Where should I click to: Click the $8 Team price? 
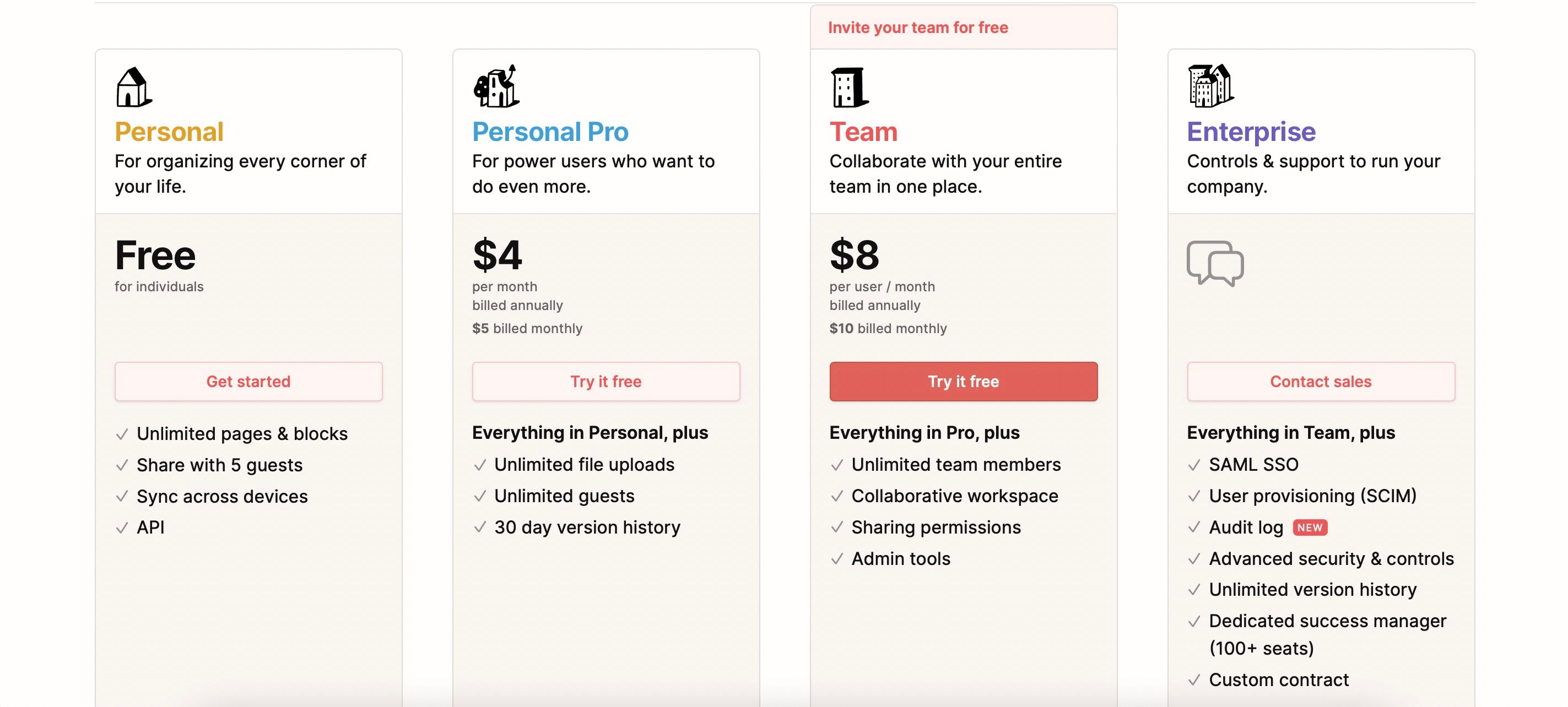pos(854,255)
